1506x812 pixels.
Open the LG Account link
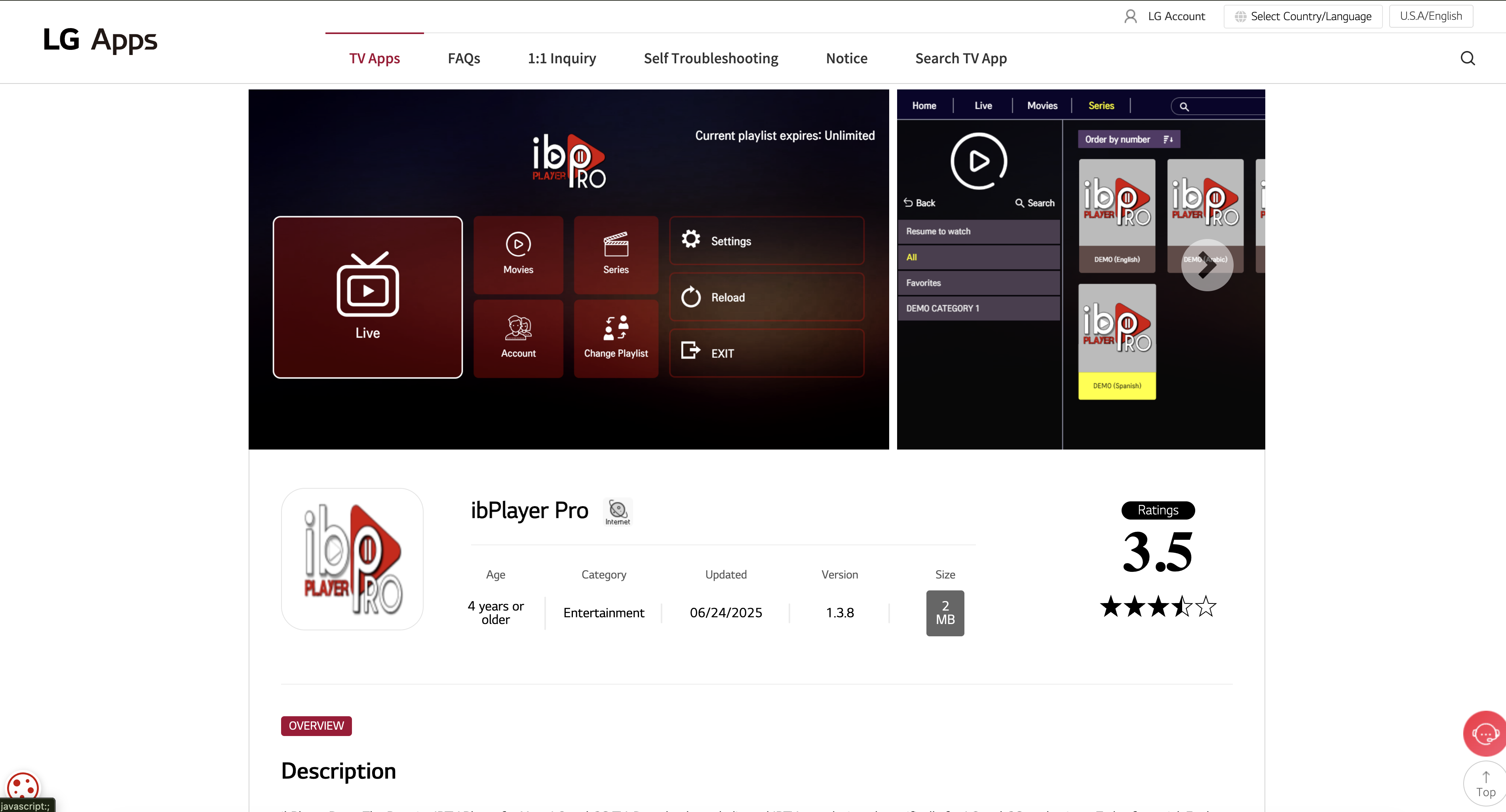[x=1176, y=16]
